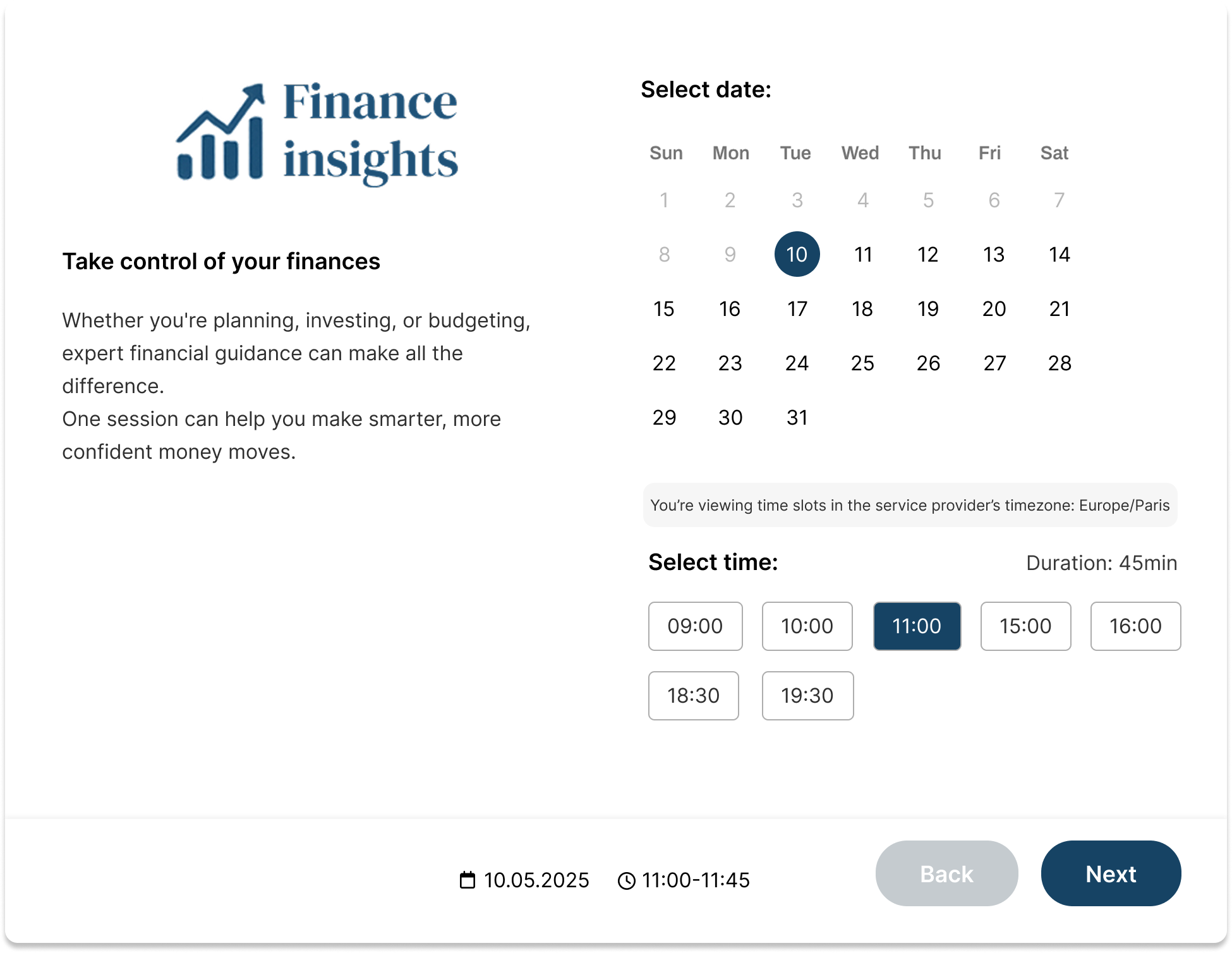Click the calendar icon beside 10.05.2025
This screenshot has width=1232, height=953.
pyautogui.click(x=468, y=880)
